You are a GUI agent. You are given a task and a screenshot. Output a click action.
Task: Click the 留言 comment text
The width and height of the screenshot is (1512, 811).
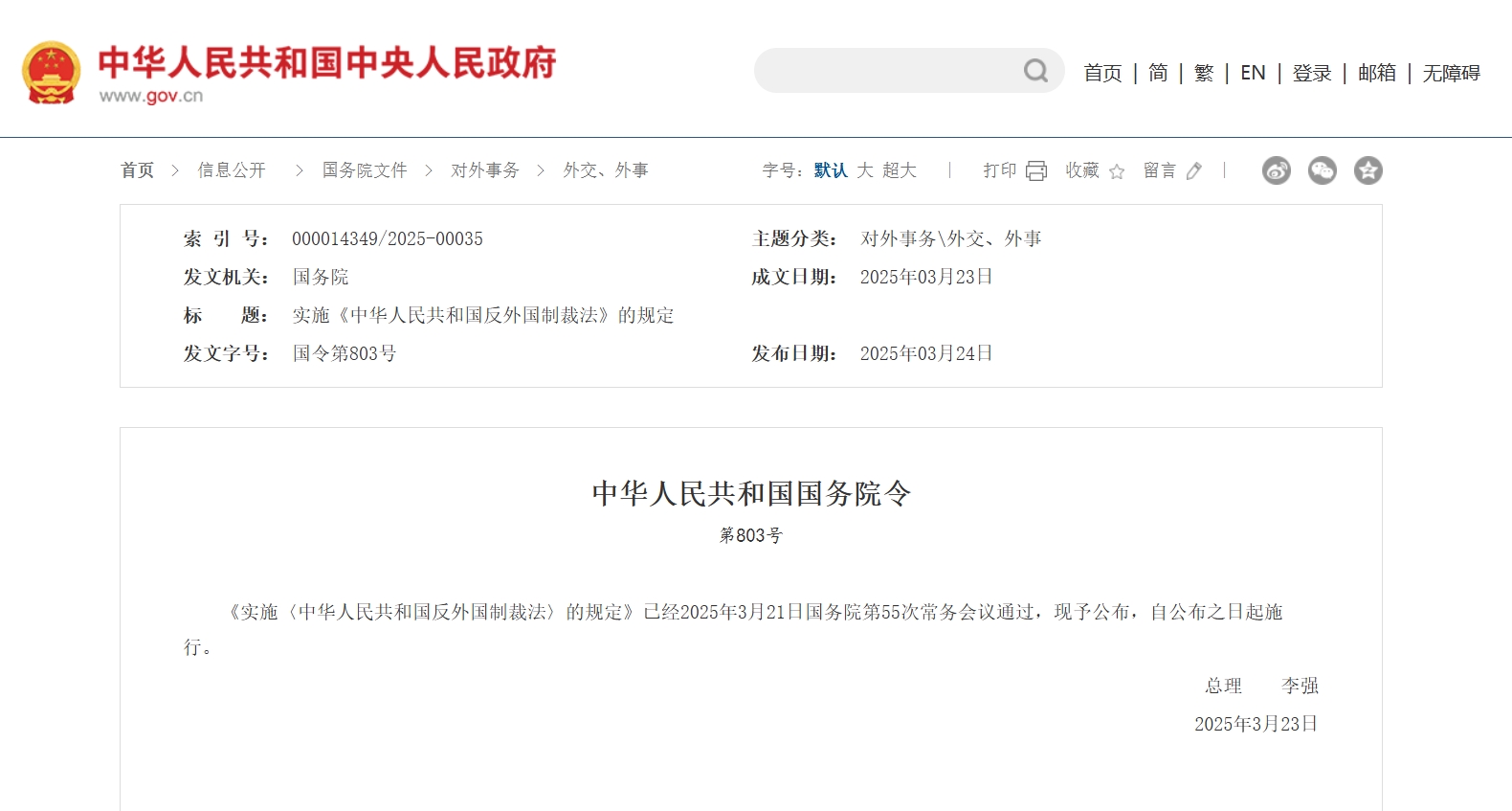[1160, 170]
